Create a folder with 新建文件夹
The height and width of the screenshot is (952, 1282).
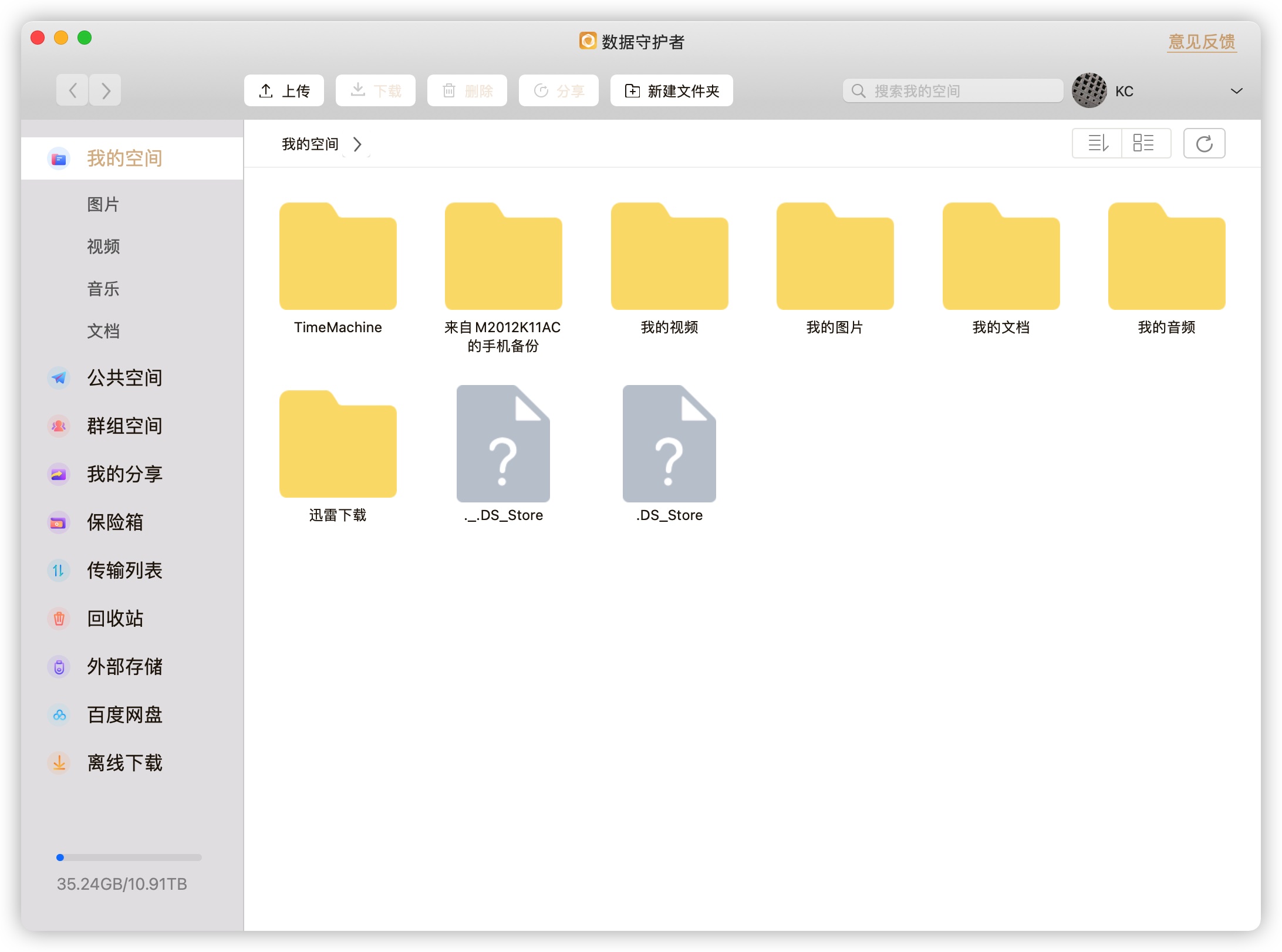pos(672,91)
